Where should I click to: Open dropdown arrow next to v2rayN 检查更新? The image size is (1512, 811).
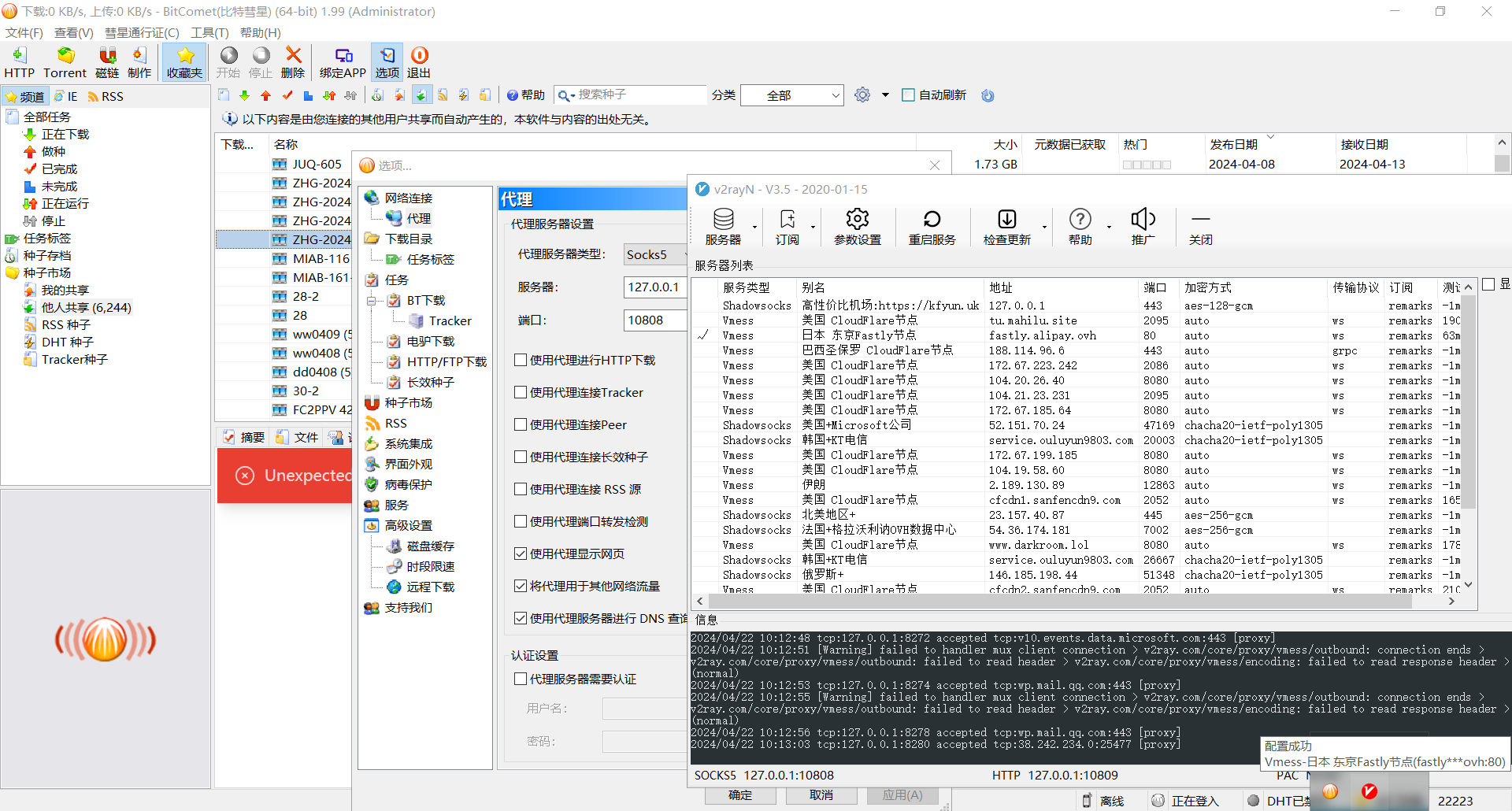click(1044, 228)
